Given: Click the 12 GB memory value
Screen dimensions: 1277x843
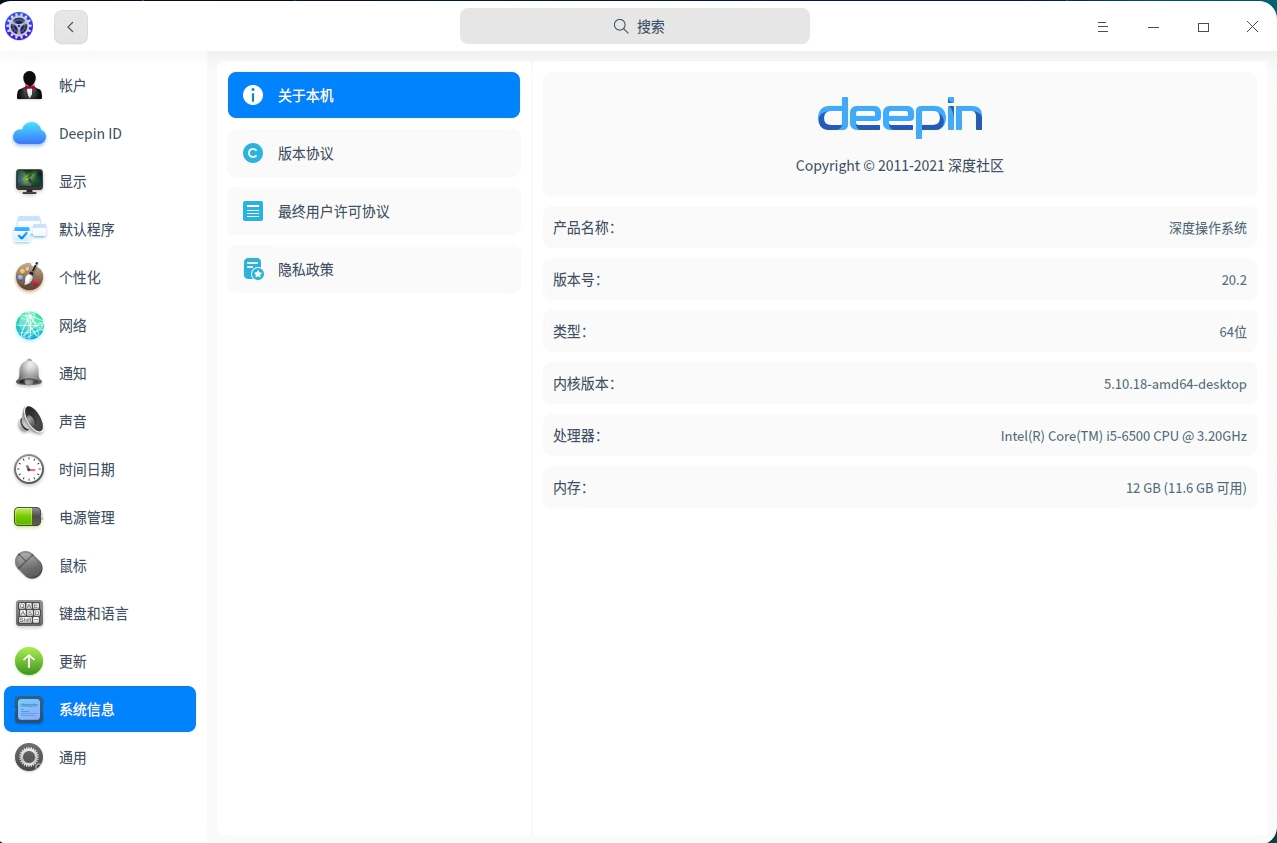Looking at the screenshot, I should coord(1187,488).
